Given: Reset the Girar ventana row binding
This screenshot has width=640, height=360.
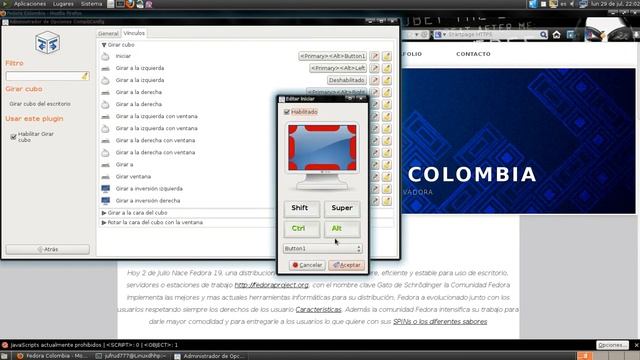Looking at the screenshot, I should pos(387,176).
